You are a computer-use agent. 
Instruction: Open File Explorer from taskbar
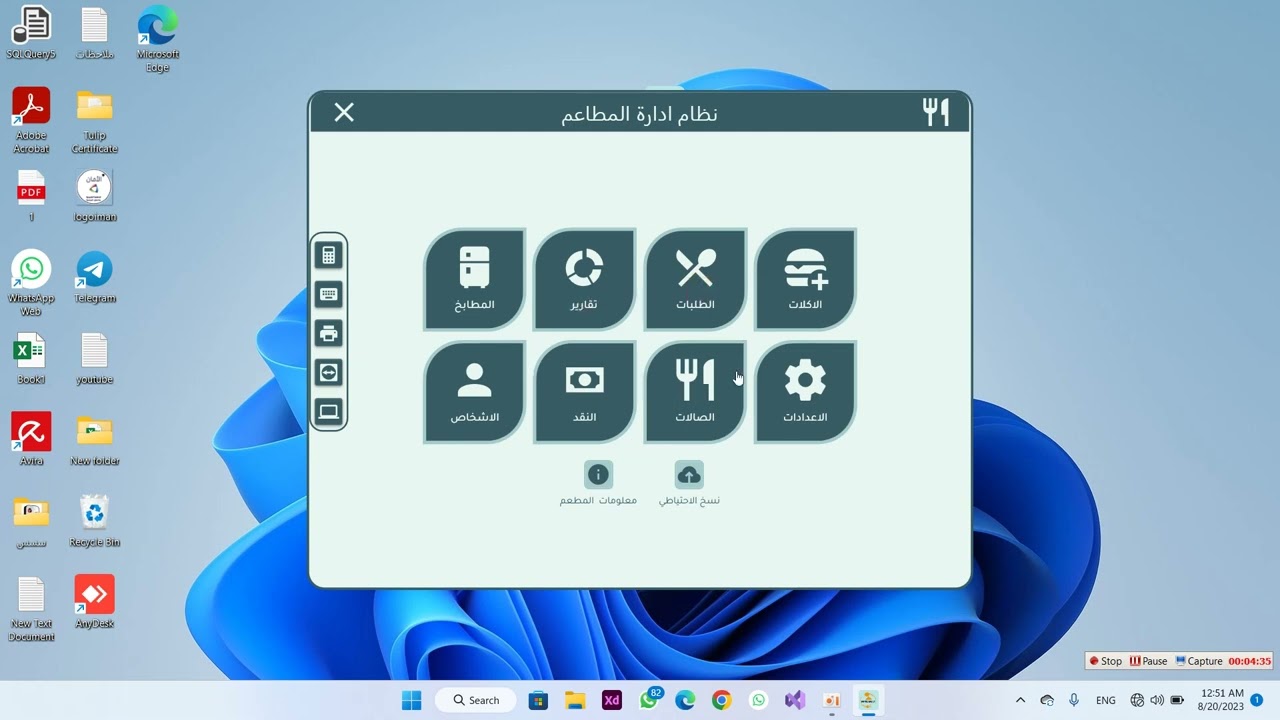[x=575, y=700]
